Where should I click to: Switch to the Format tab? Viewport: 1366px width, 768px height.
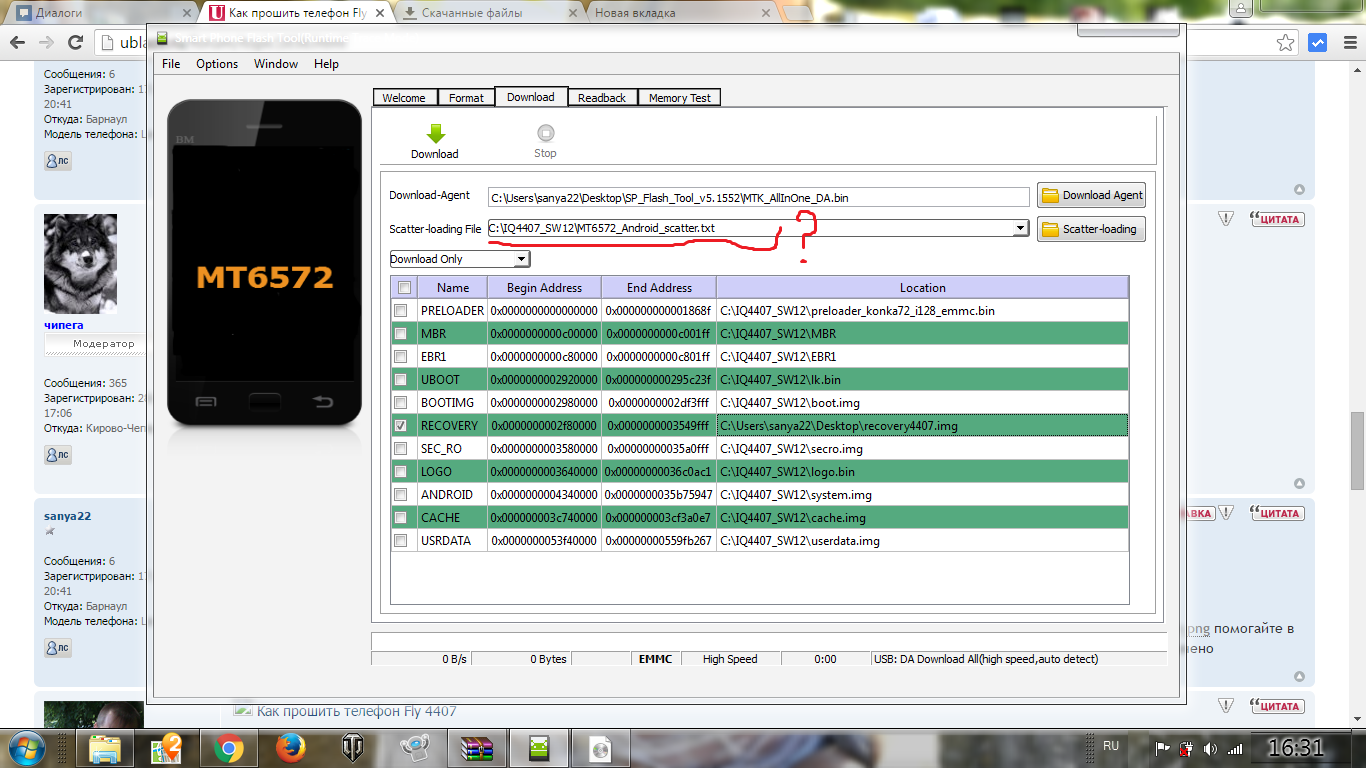tap(466, 98)
